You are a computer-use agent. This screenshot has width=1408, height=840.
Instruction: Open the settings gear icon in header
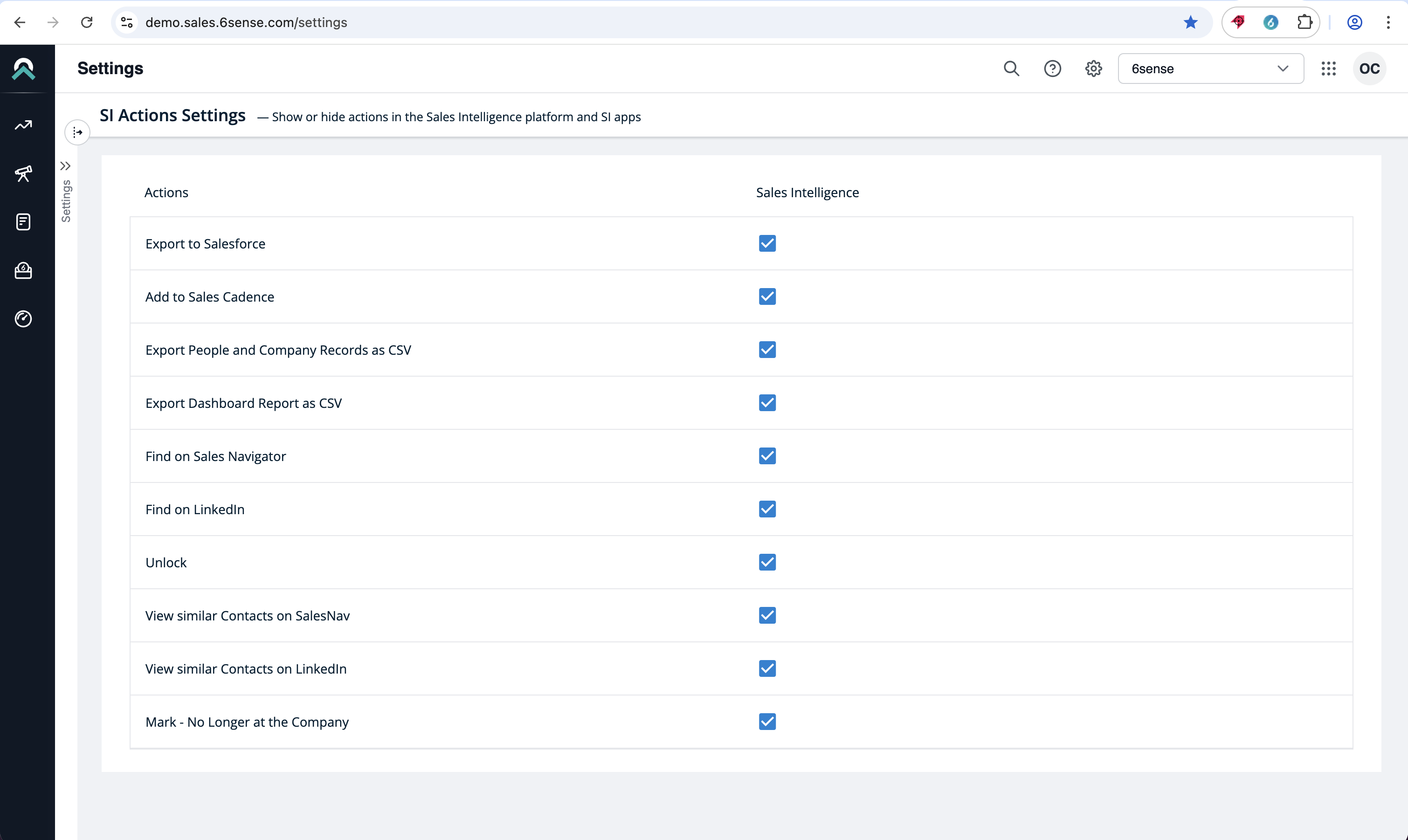pos(1093,69)
